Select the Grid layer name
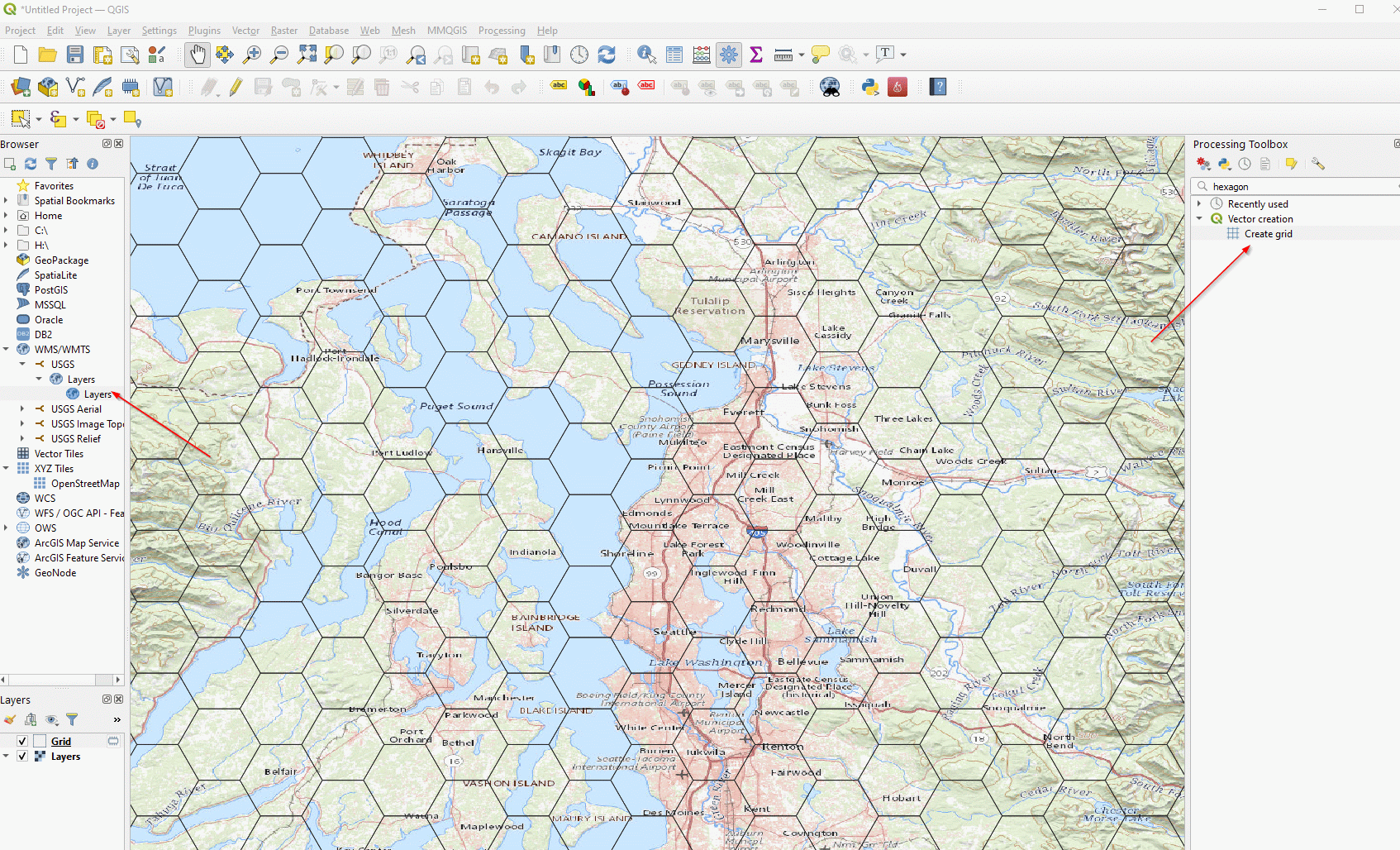The image size is (1400, 850). point(61,742)
